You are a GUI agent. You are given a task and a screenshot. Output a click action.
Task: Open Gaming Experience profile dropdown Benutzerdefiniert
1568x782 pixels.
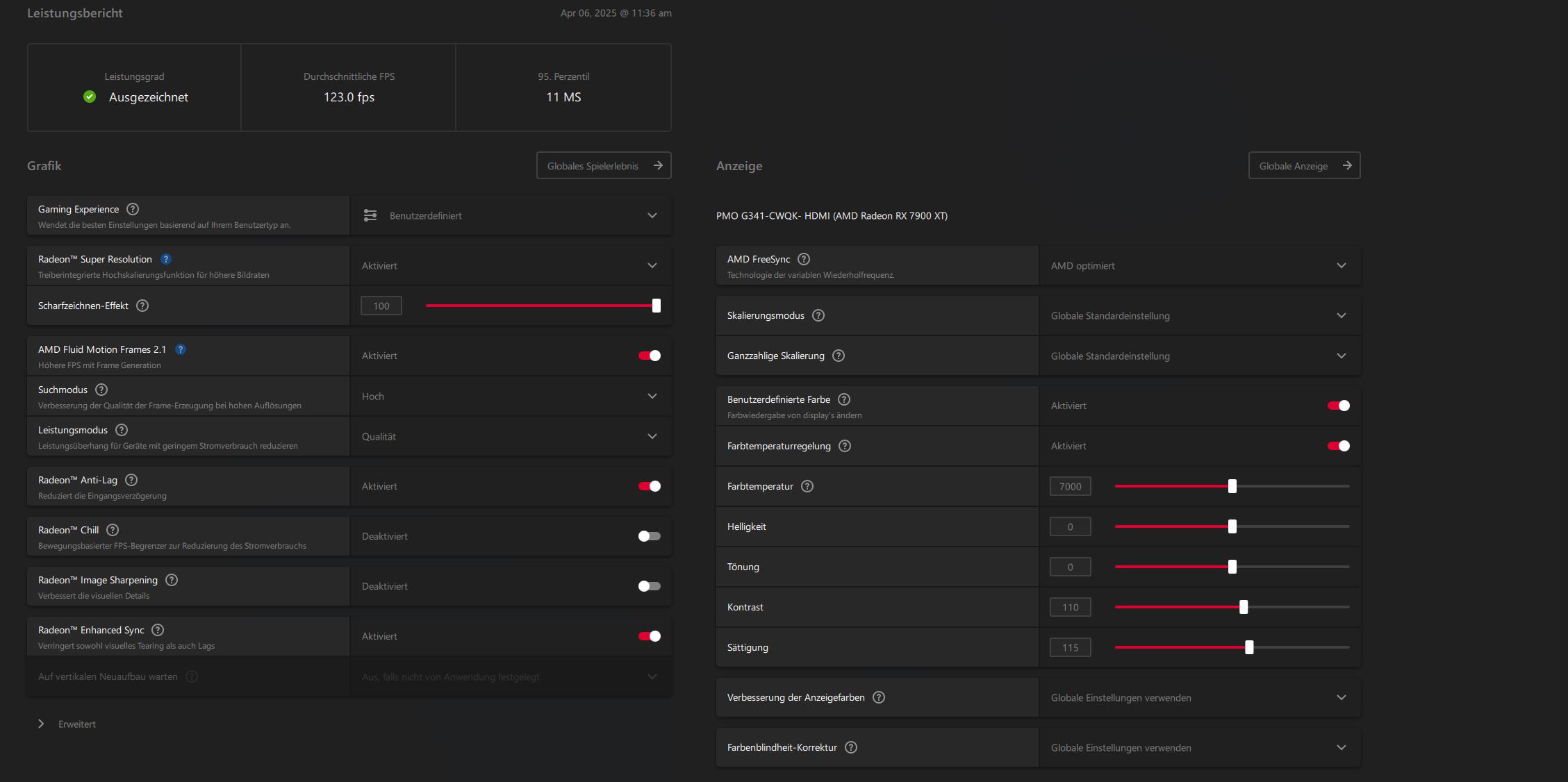click(x=511, y=216)
